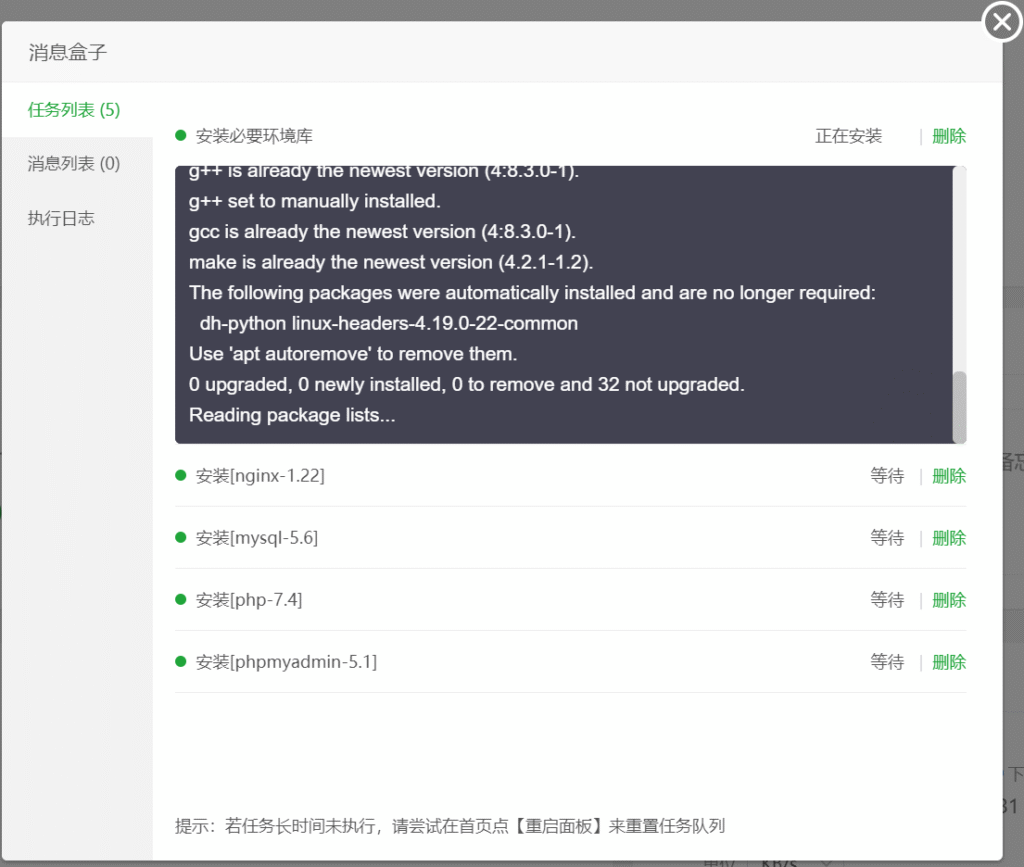
Task: Open the 消息列表 (0) tab
Action: [x=74, y=164]
